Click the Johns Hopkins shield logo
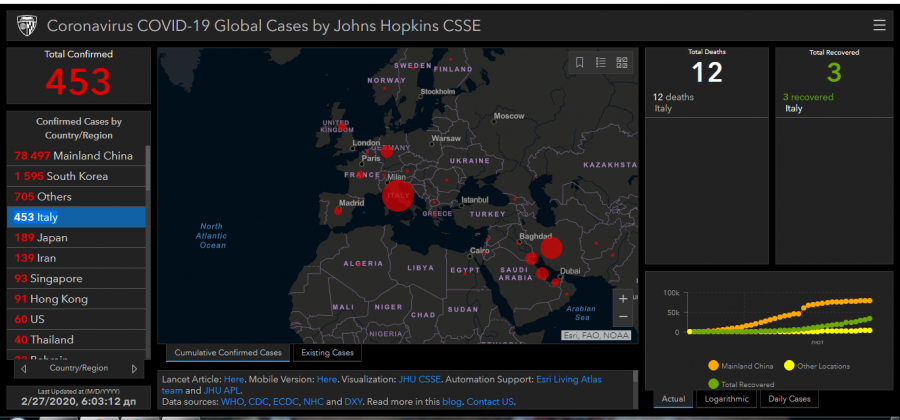 click(24, 25)
